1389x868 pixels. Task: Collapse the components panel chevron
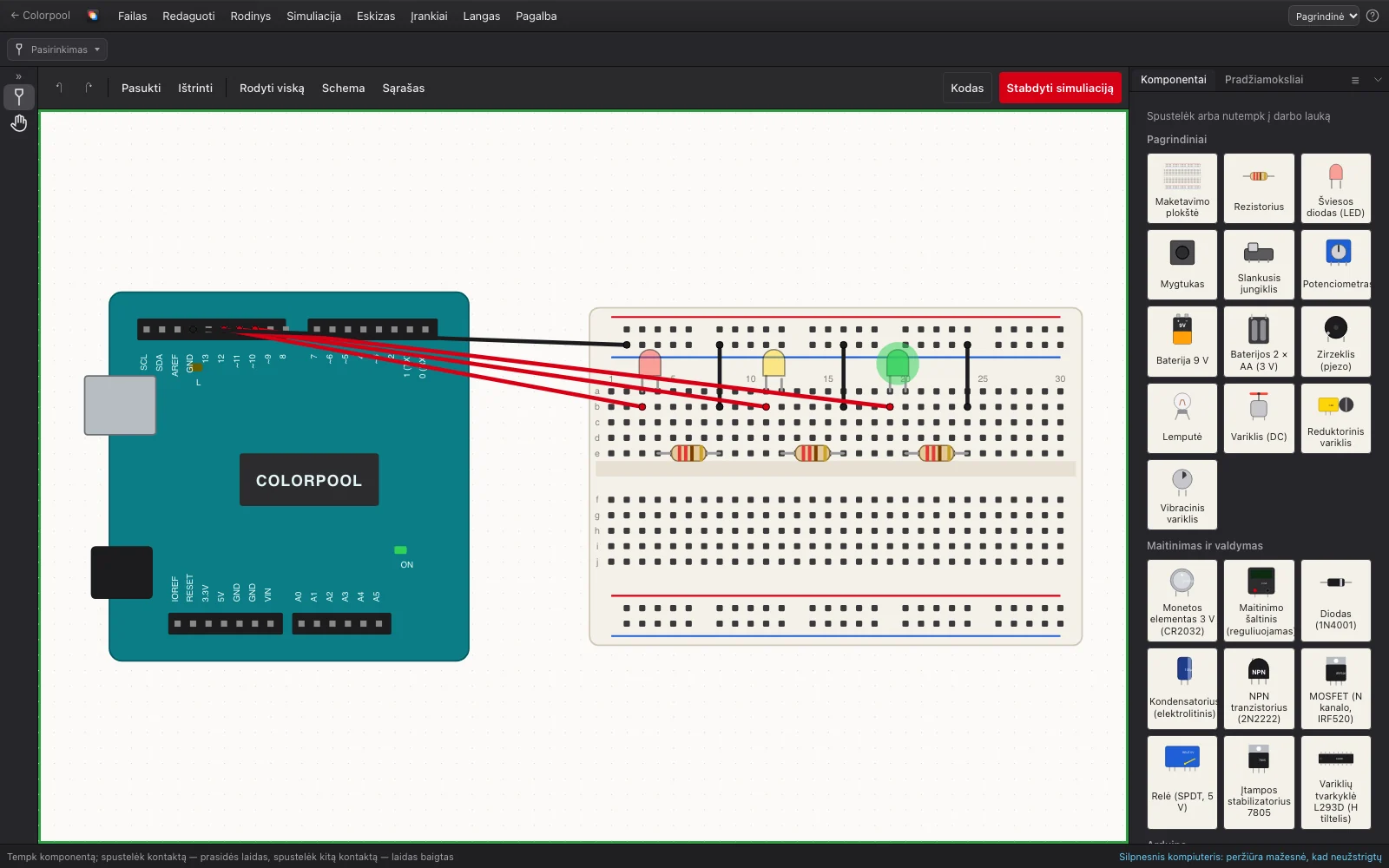1378,80
